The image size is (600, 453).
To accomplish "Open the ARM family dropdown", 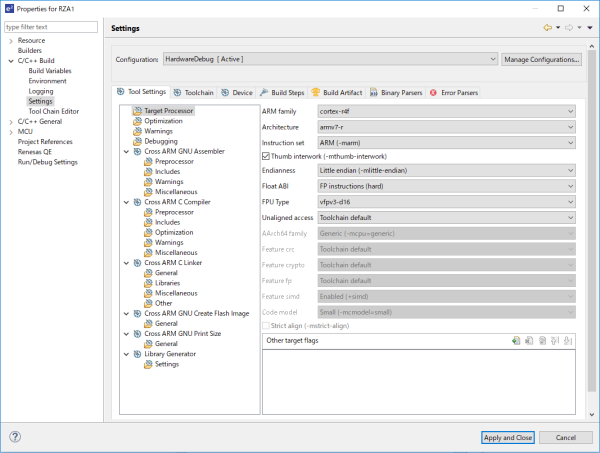I will coord(446,111).
